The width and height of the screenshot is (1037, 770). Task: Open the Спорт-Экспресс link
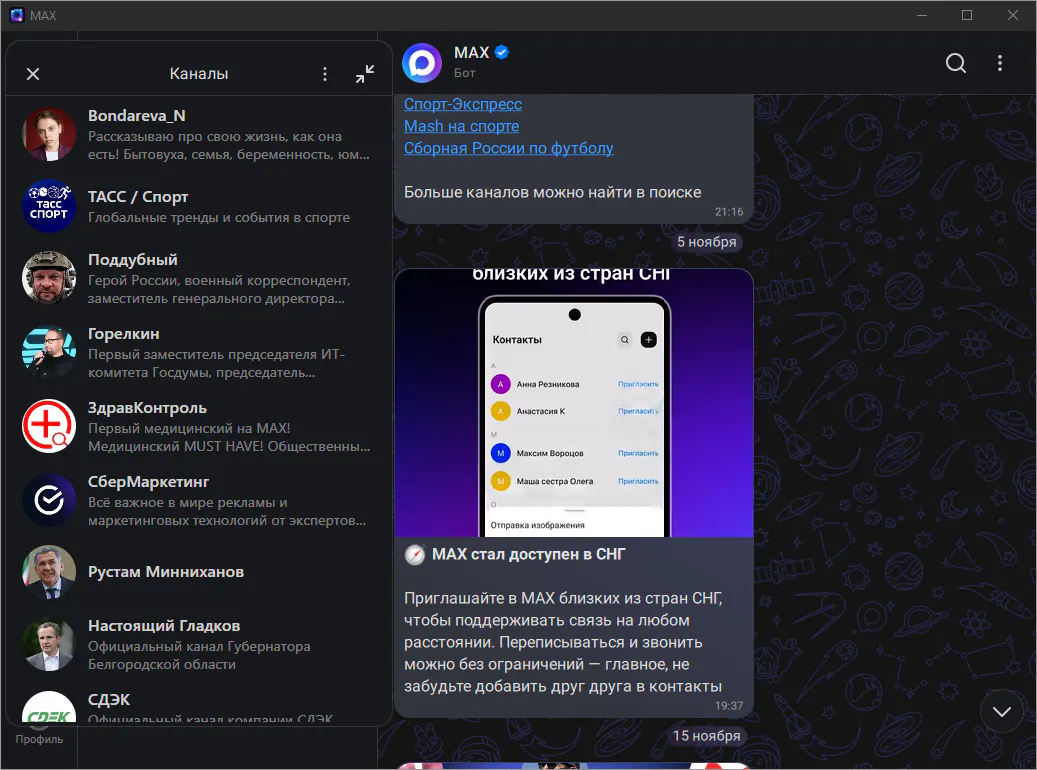click(x=463, y=105)
